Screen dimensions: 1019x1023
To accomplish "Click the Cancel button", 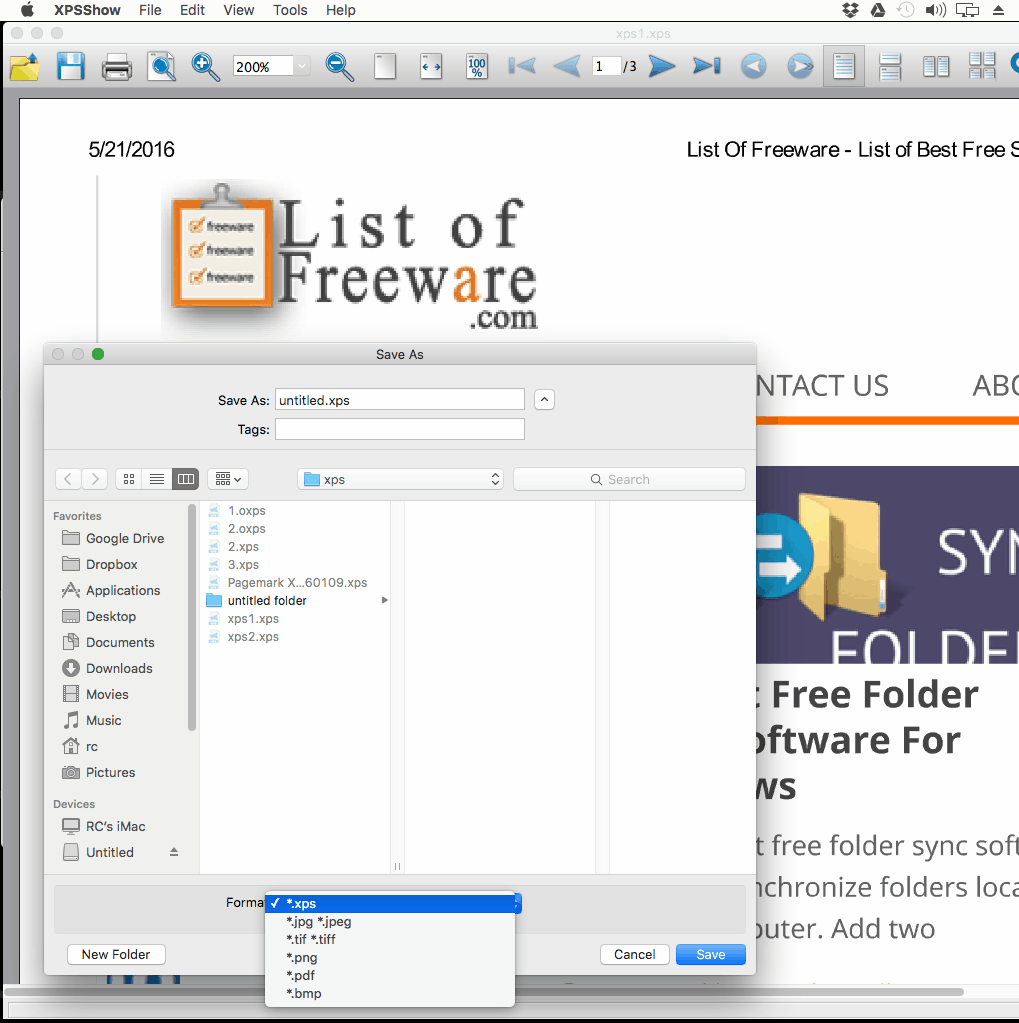I will coord(634,954).
